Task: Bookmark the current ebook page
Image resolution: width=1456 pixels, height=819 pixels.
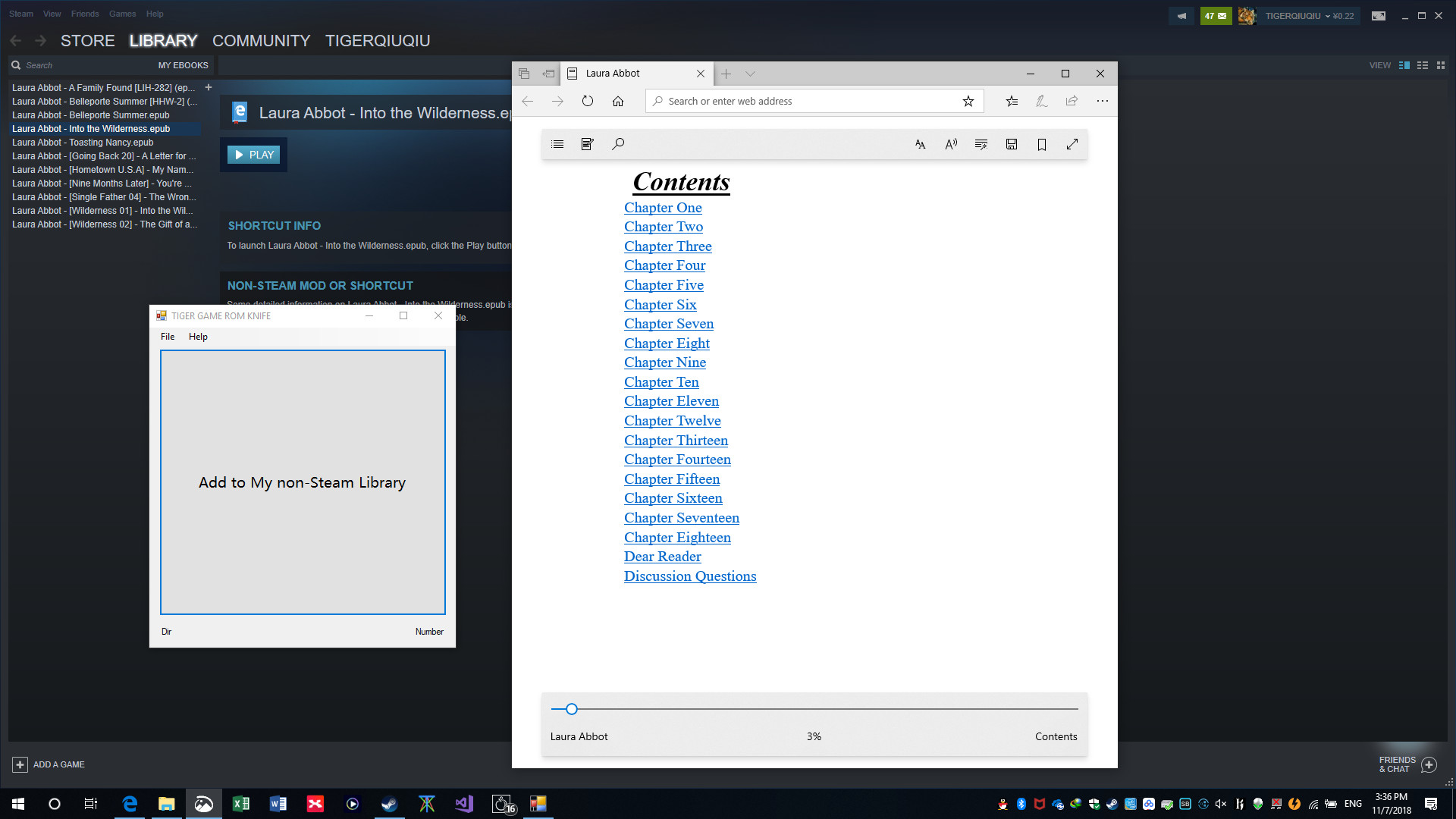Action: [1041, 144]
